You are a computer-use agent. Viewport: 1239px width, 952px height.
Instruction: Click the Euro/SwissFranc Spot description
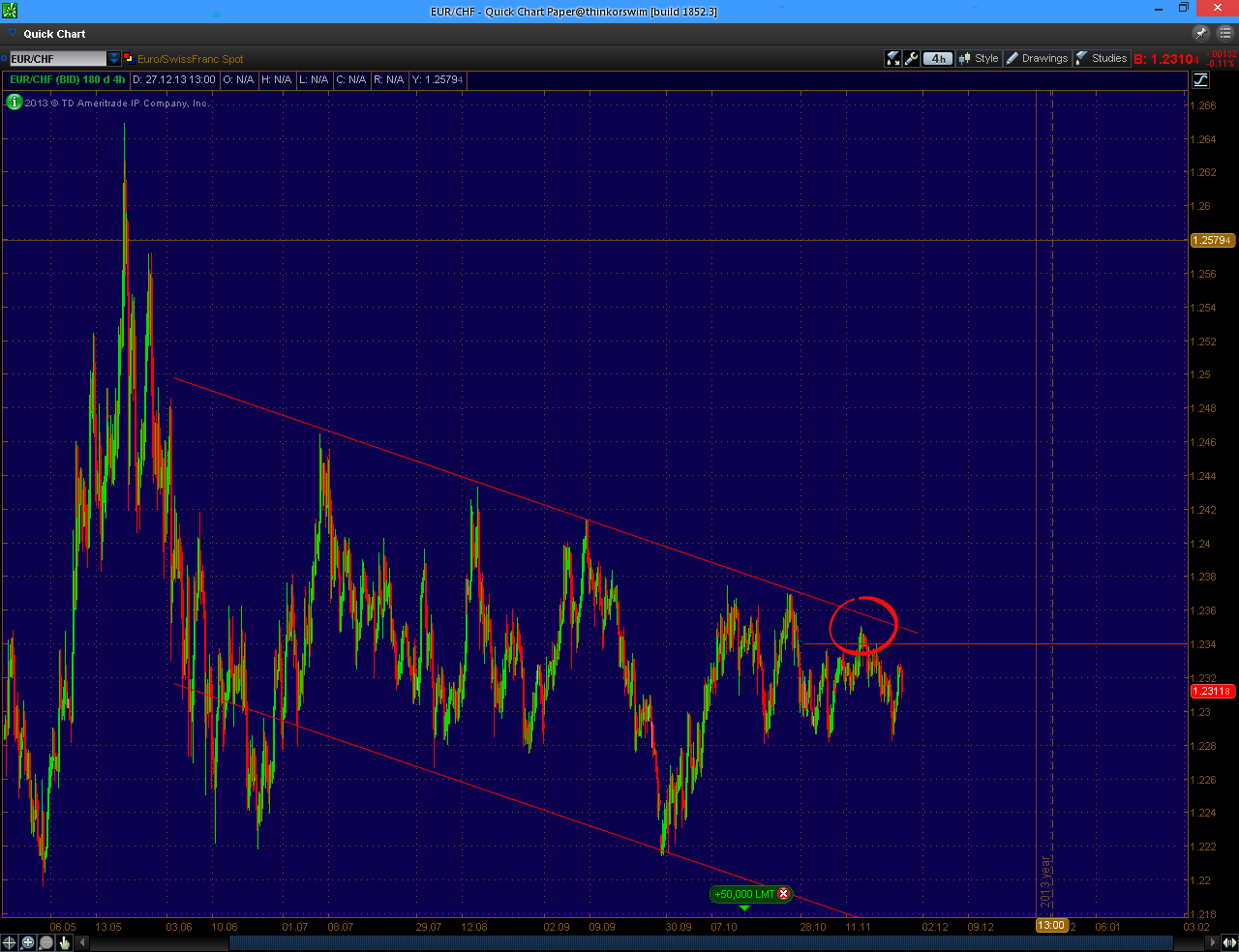coord(191,59)
